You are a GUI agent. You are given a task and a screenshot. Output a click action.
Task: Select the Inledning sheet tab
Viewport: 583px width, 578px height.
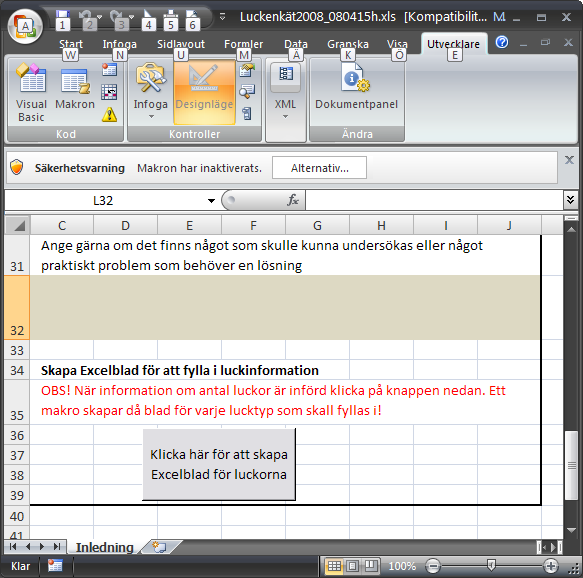(x=104, y=547)
